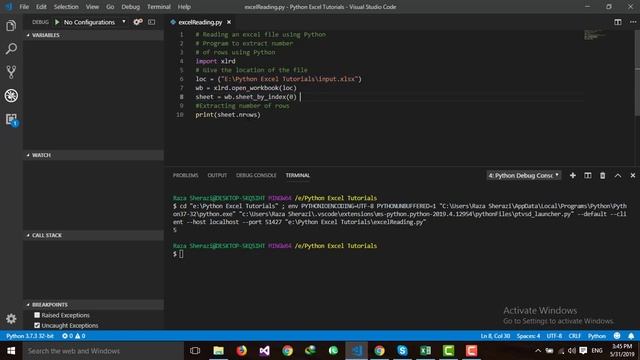Click the editor vertical scrollbar
Screen dimensions: 640x360
[637, 73]
